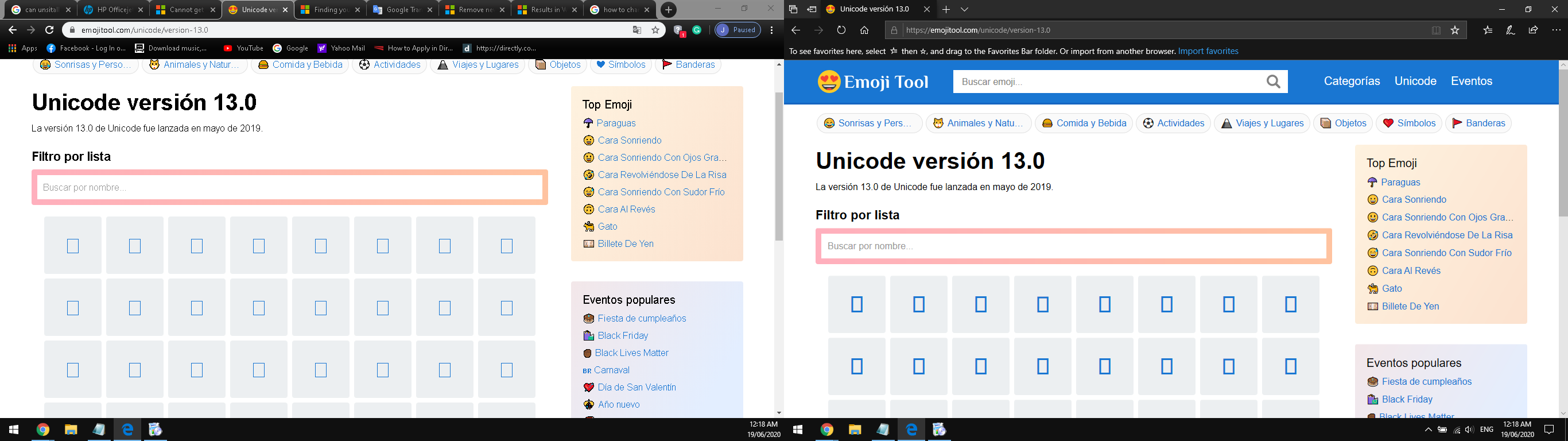Click the vertical scrollbar thumb in the Edge window
Screen dimensions: 1568x441
point(1562,142)
